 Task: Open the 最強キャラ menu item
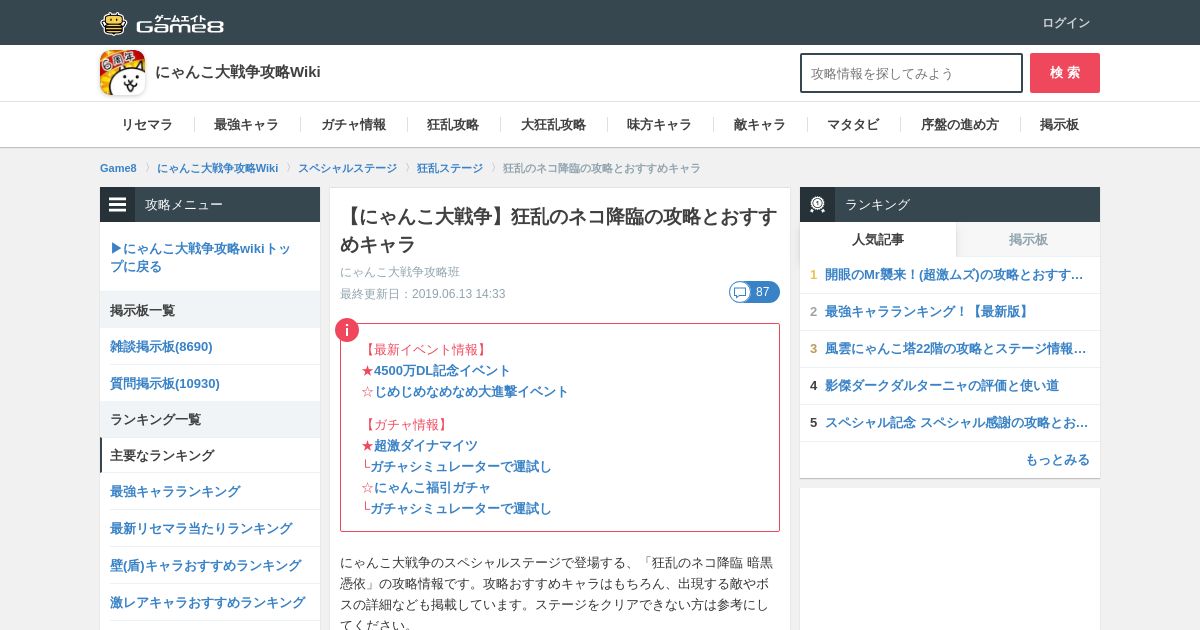[246, 125]
